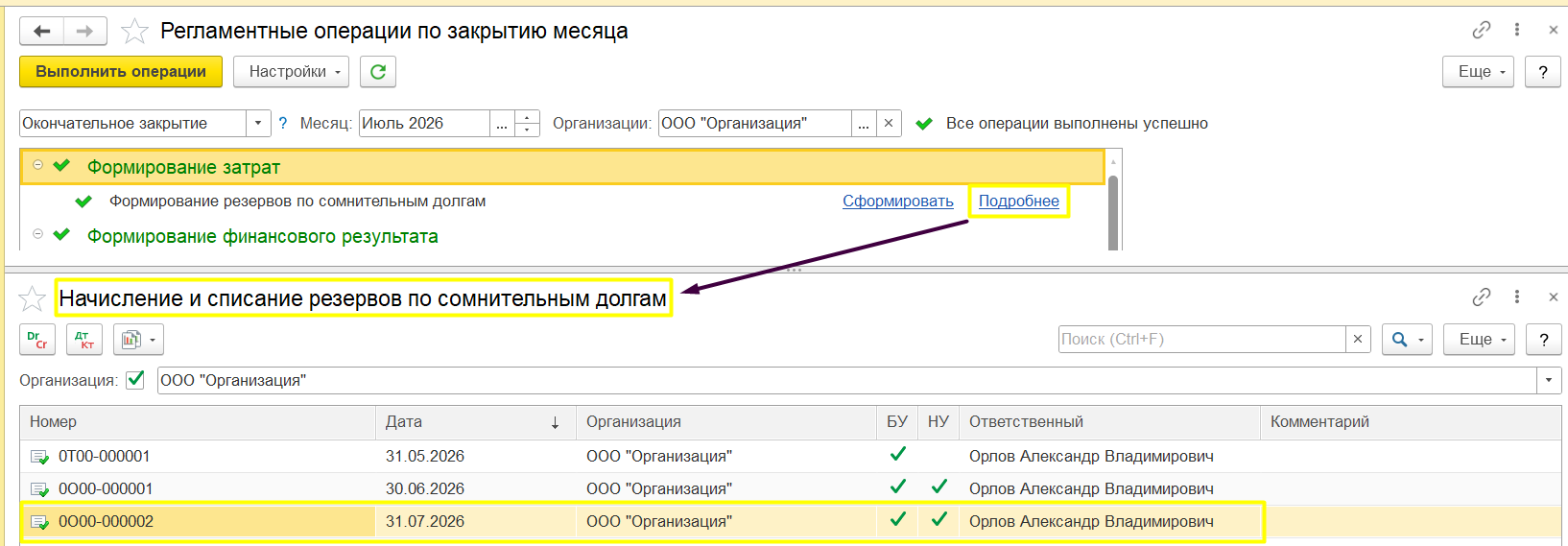Click the green refresh button
This screenshot has width=1568, height=546.
(378, 72)
